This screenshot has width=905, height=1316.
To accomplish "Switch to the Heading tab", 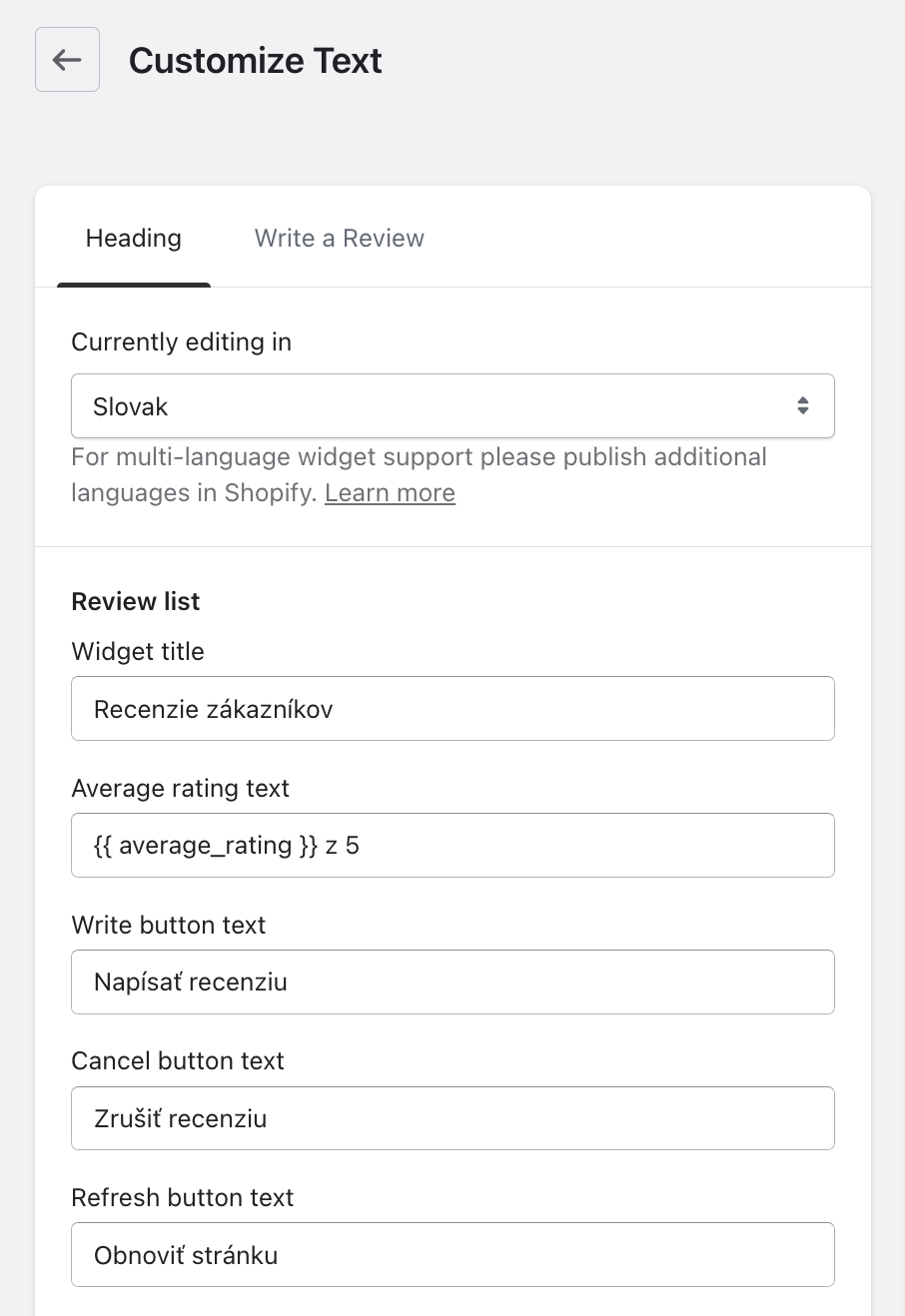I will pyautogui.click(x=134, y=239).
